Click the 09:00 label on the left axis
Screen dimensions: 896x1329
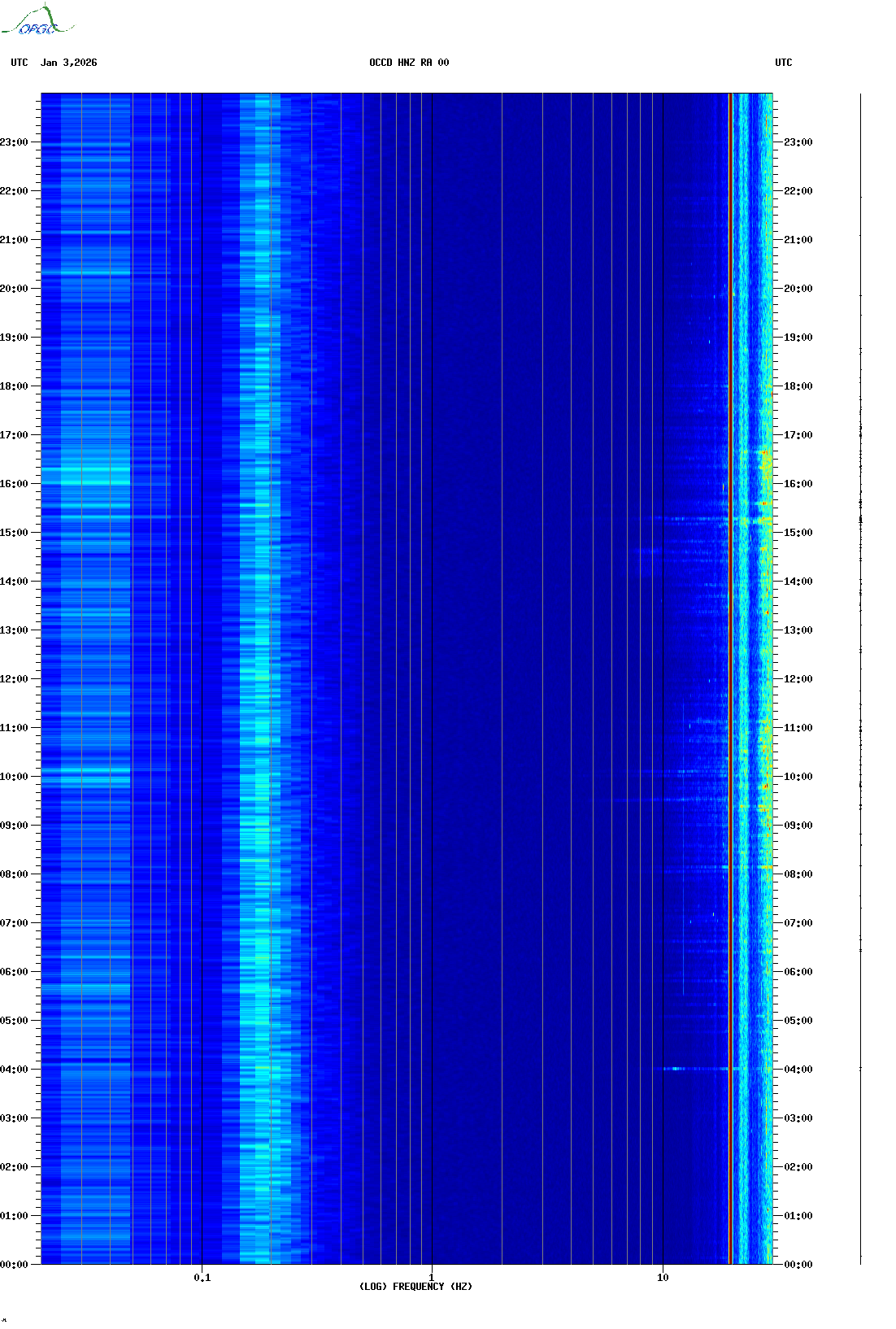14,826
